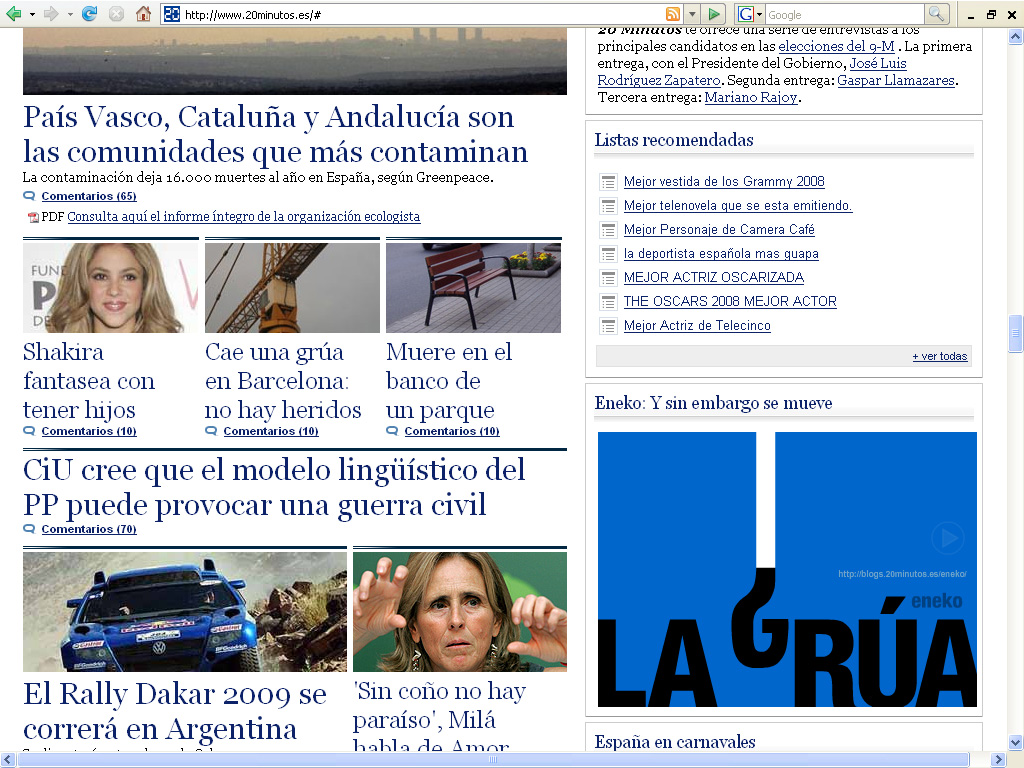The height and width of the screenshot is (768, 1024).
Task: Click list icon beside Mejor vestida de los Grammy
Action: pos(608,182)
